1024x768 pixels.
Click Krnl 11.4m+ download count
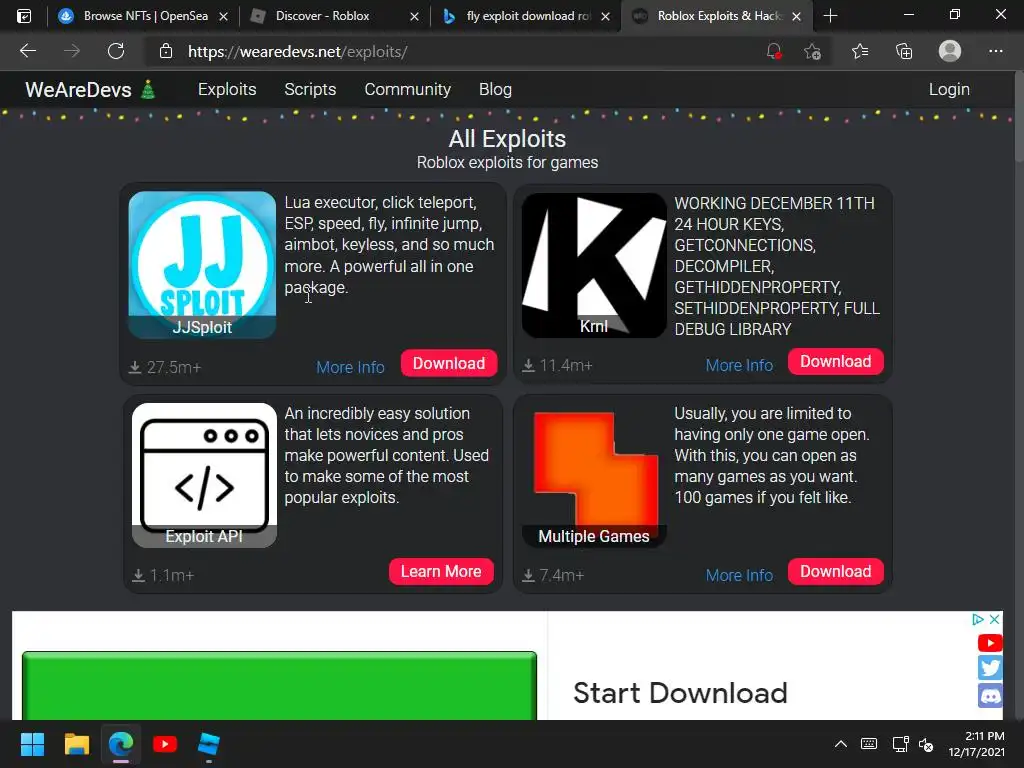click(x=557, y=365)
